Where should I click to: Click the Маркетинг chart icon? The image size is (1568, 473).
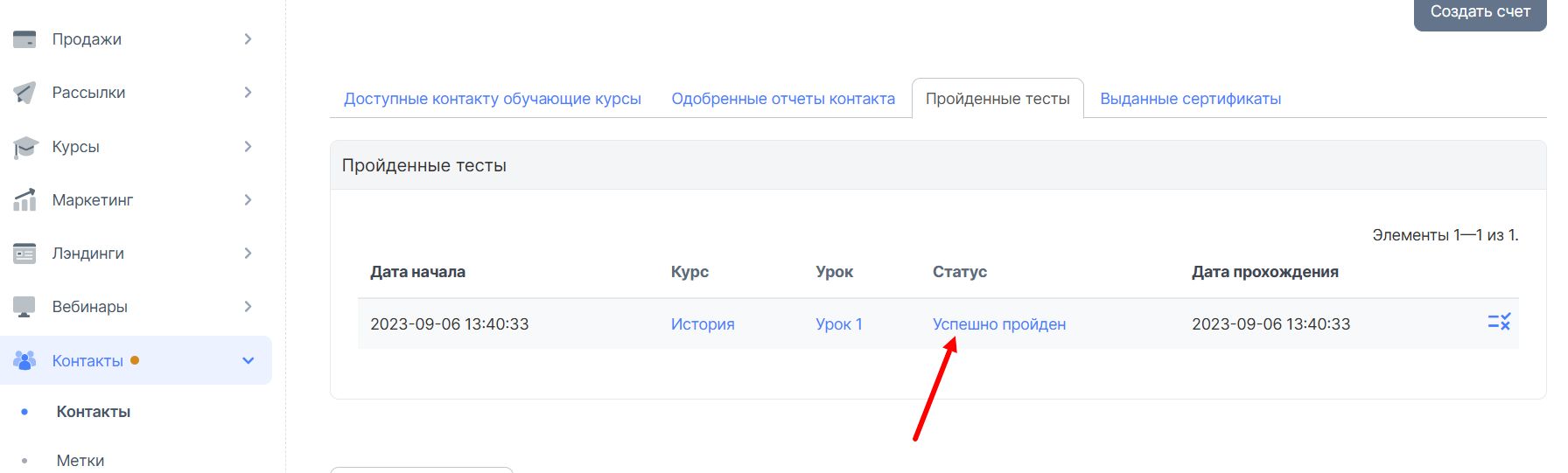tap(24, 200)
